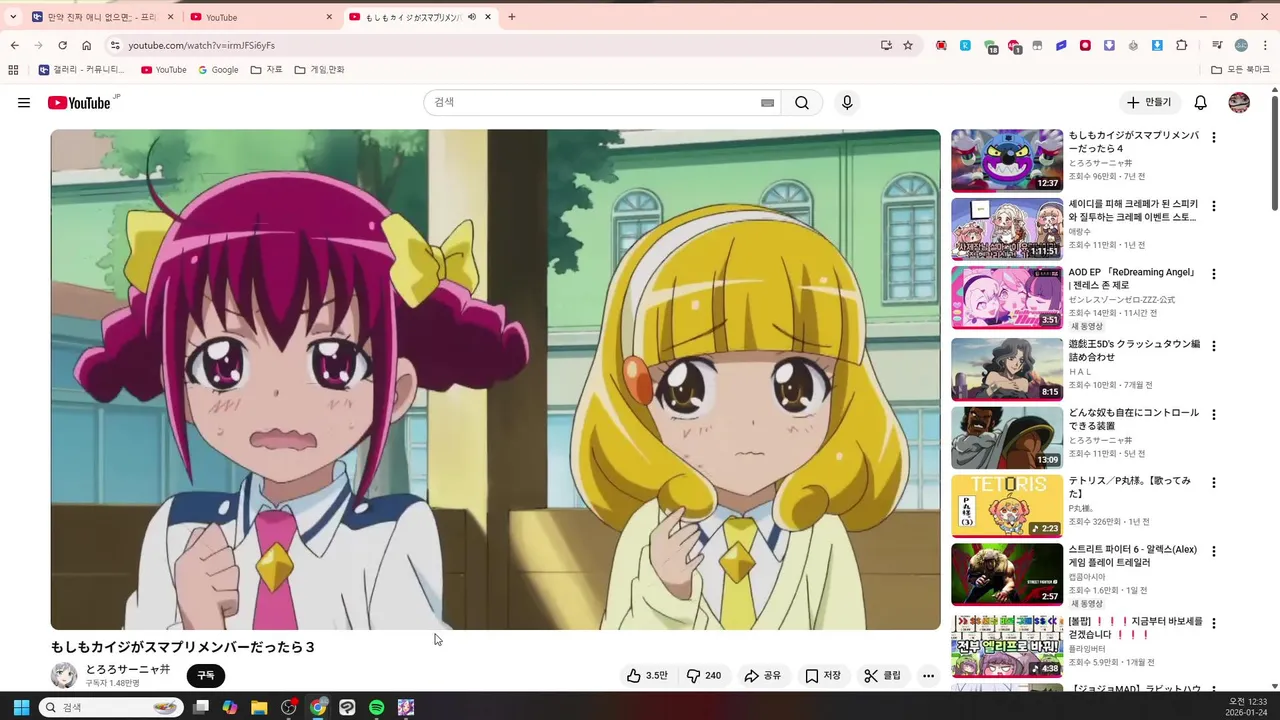Open Chrome media control icon
The height and width of the screenshot is (720, 1280).
(x=1217, y=45)
